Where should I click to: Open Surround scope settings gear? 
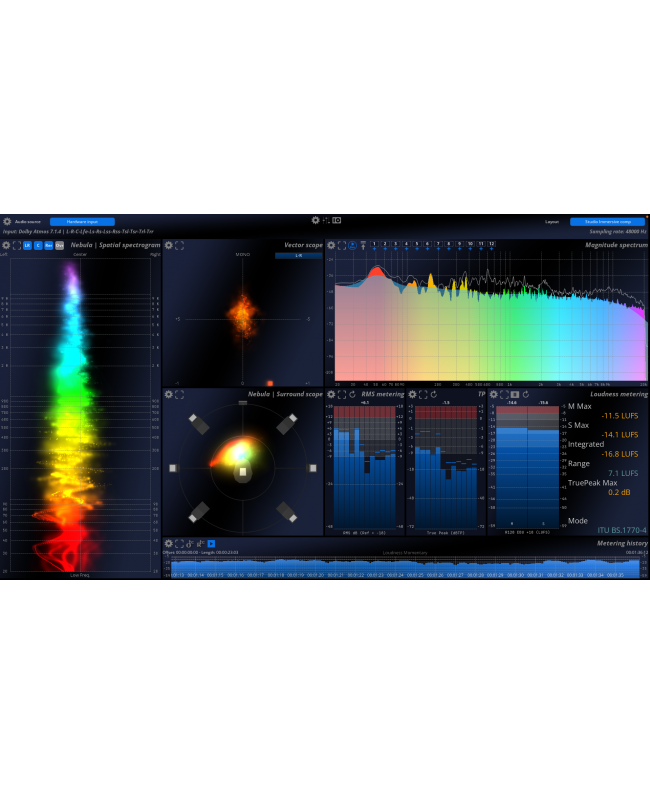click(x=169, y=394)
